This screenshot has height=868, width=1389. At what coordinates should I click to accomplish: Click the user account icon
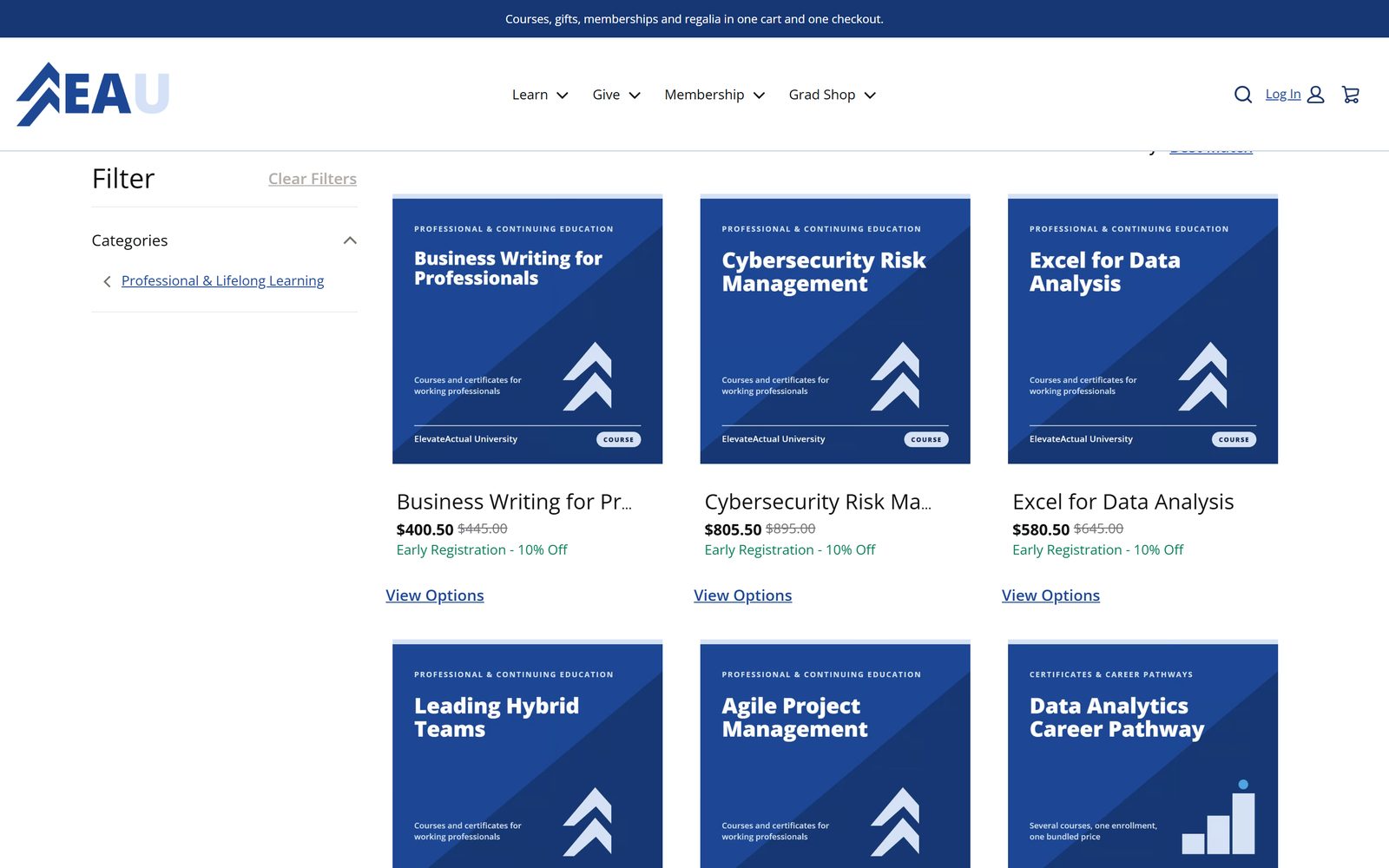pyautogui.click(x=1316, y=95)
